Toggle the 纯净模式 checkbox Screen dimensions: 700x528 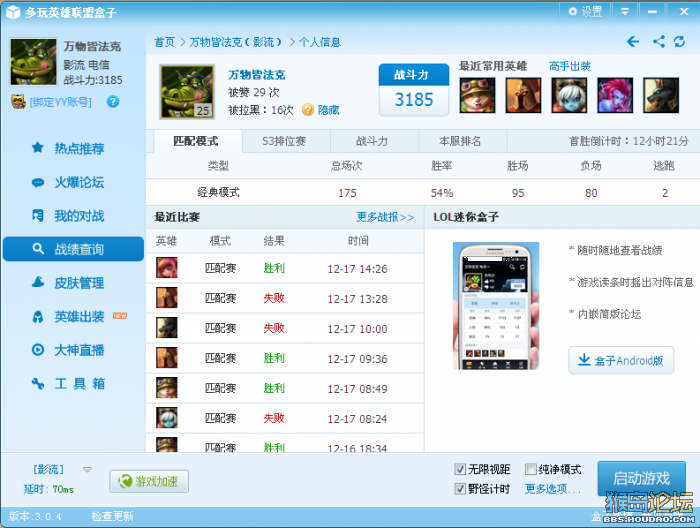coord(531,469)
